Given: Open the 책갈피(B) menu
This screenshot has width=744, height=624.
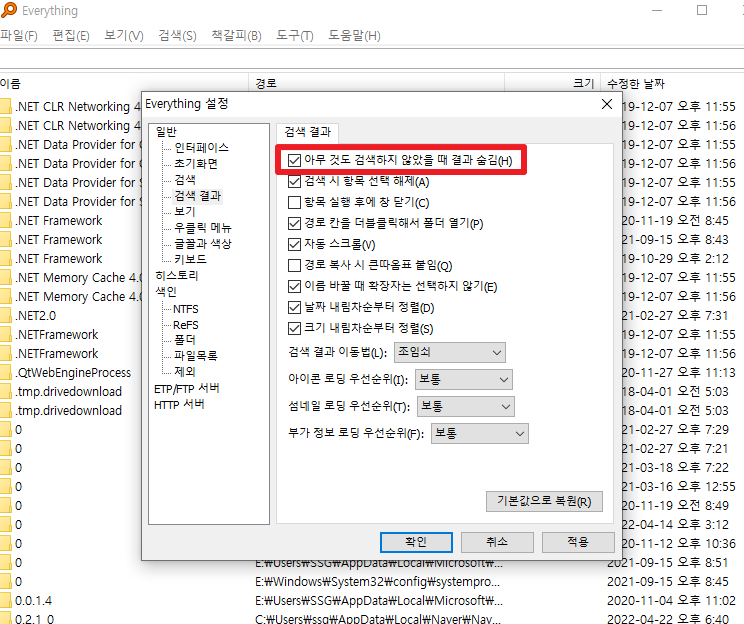Looking at the screenshot, I should click(x=236, y=36).
